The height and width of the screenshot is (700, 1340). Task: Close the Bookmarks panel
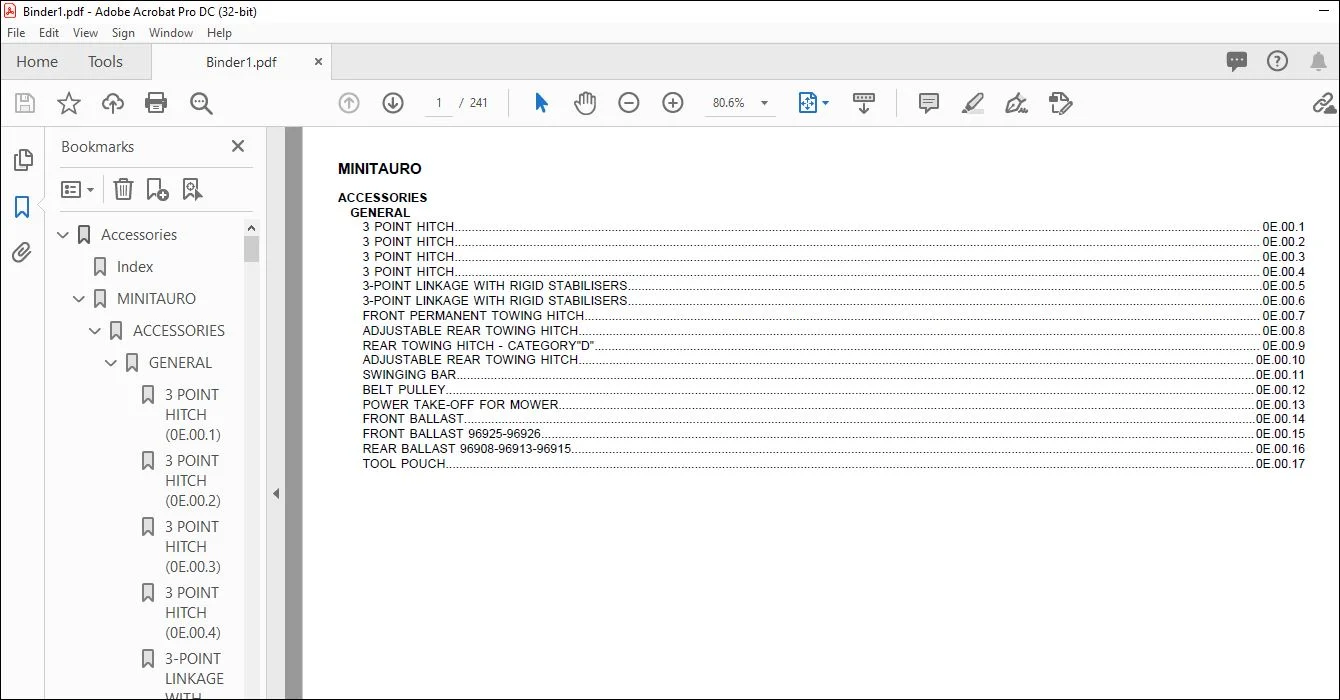click(x=238, y=146)
